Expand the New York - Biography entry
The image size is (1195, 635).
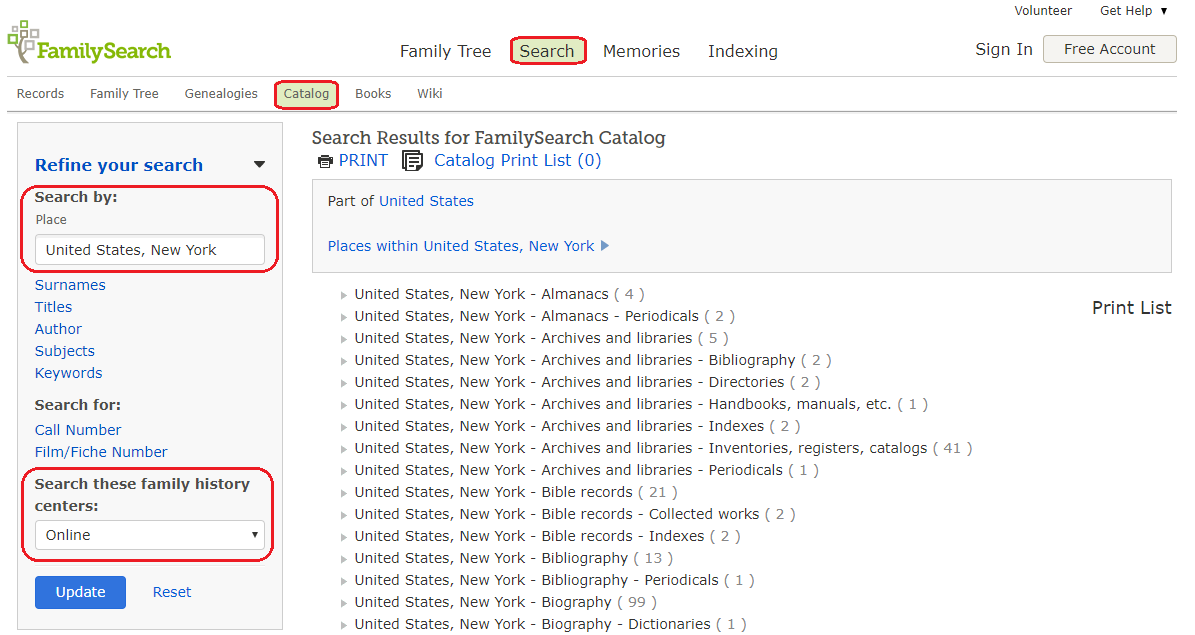click(x=345, y=603)
